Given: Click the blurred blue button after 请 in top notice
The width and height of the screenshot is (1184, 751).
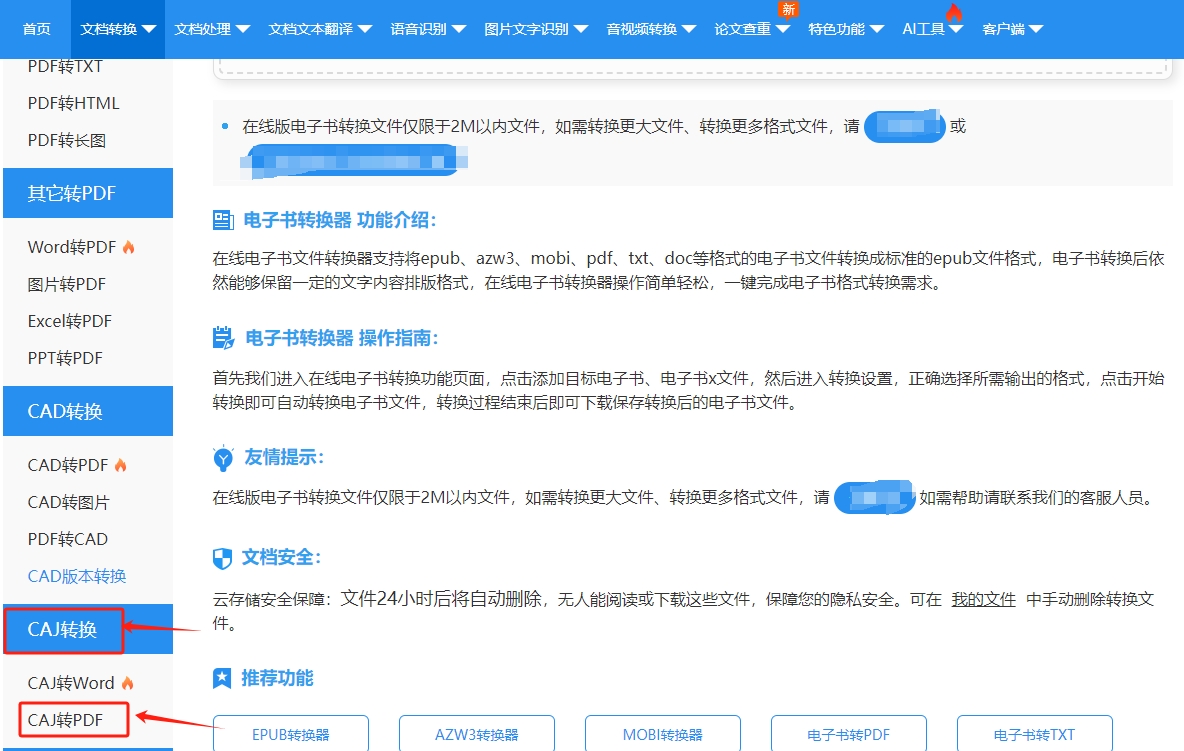Looking at the screenshot, I should coord(905,126).
